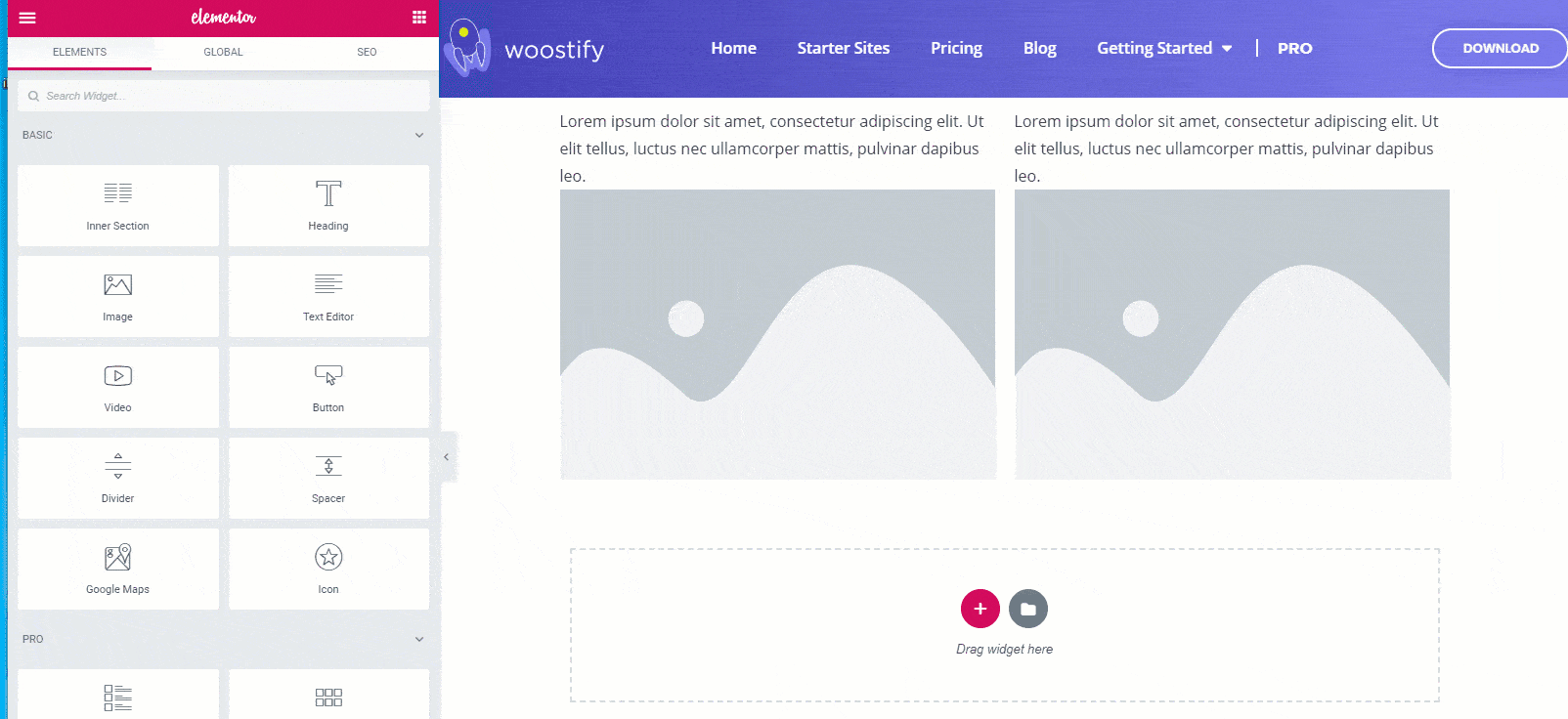Hide the Elementor panel with collapse arrow
The height and width of the screenshot is (719, 1568).
click(447, 456)
